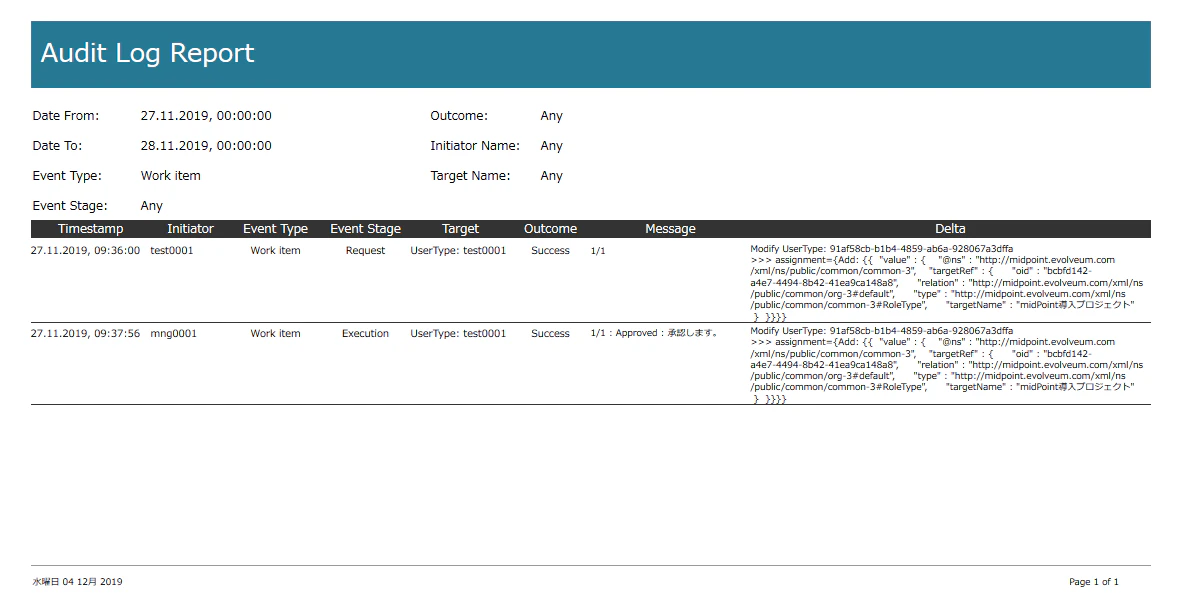Click the Delta text in the Execution row
Image resolution: width=1197 pixels, height=605 pixels.
tap(947, 365)
